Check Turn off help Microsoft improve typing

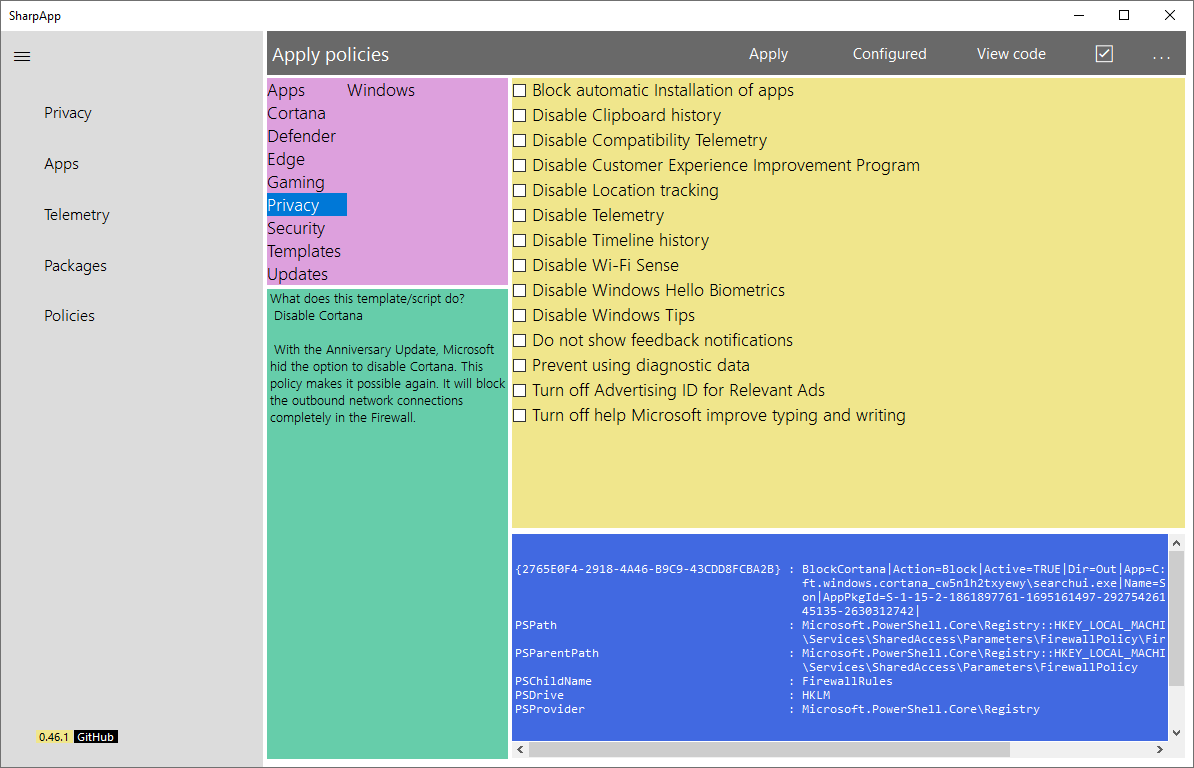tap(519, 416)
